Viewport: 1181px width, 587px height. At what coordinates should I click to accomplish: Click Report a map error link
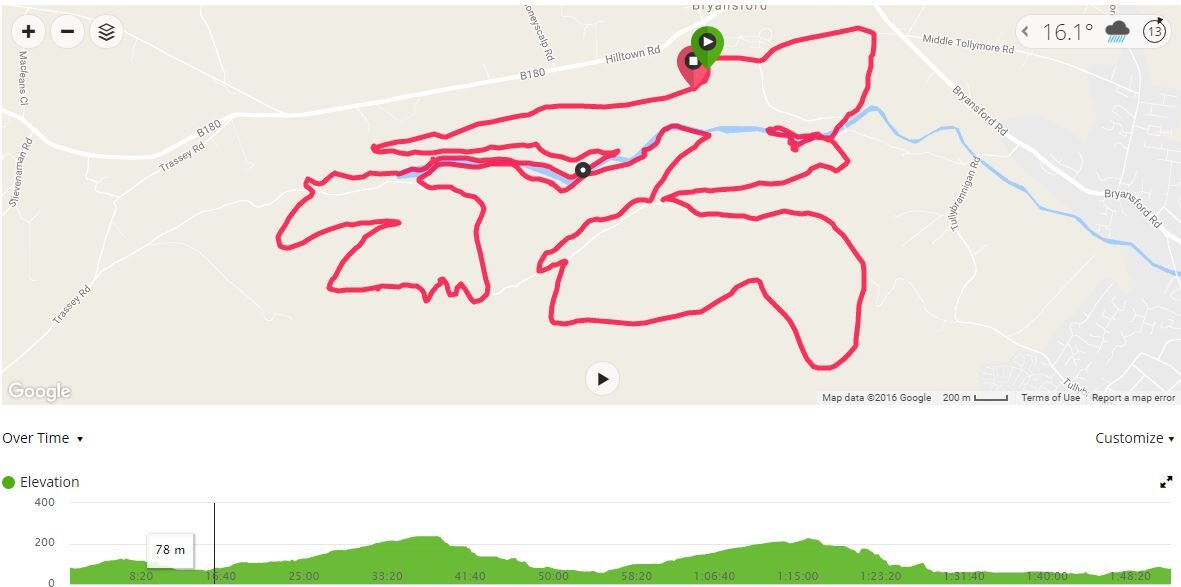pos(1133,398)
